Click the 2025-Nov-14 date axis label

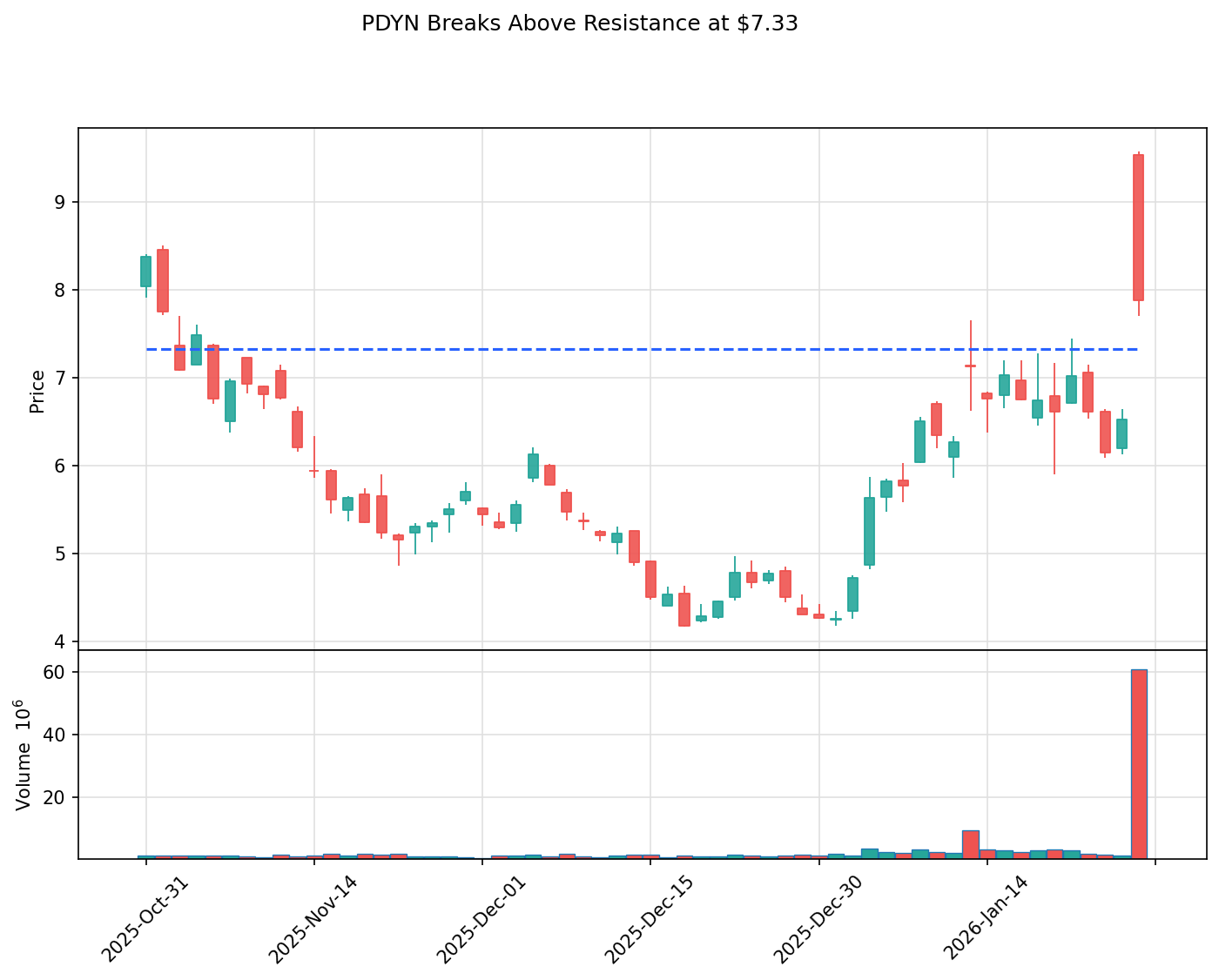[313, 917]
